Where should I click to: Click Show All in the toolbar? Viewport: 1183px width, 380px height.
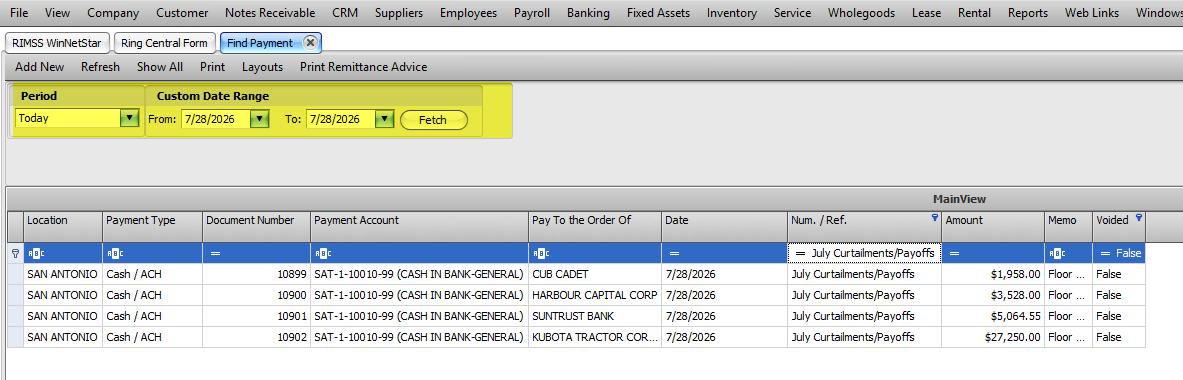pyautogui.click(x=160, y=67)
